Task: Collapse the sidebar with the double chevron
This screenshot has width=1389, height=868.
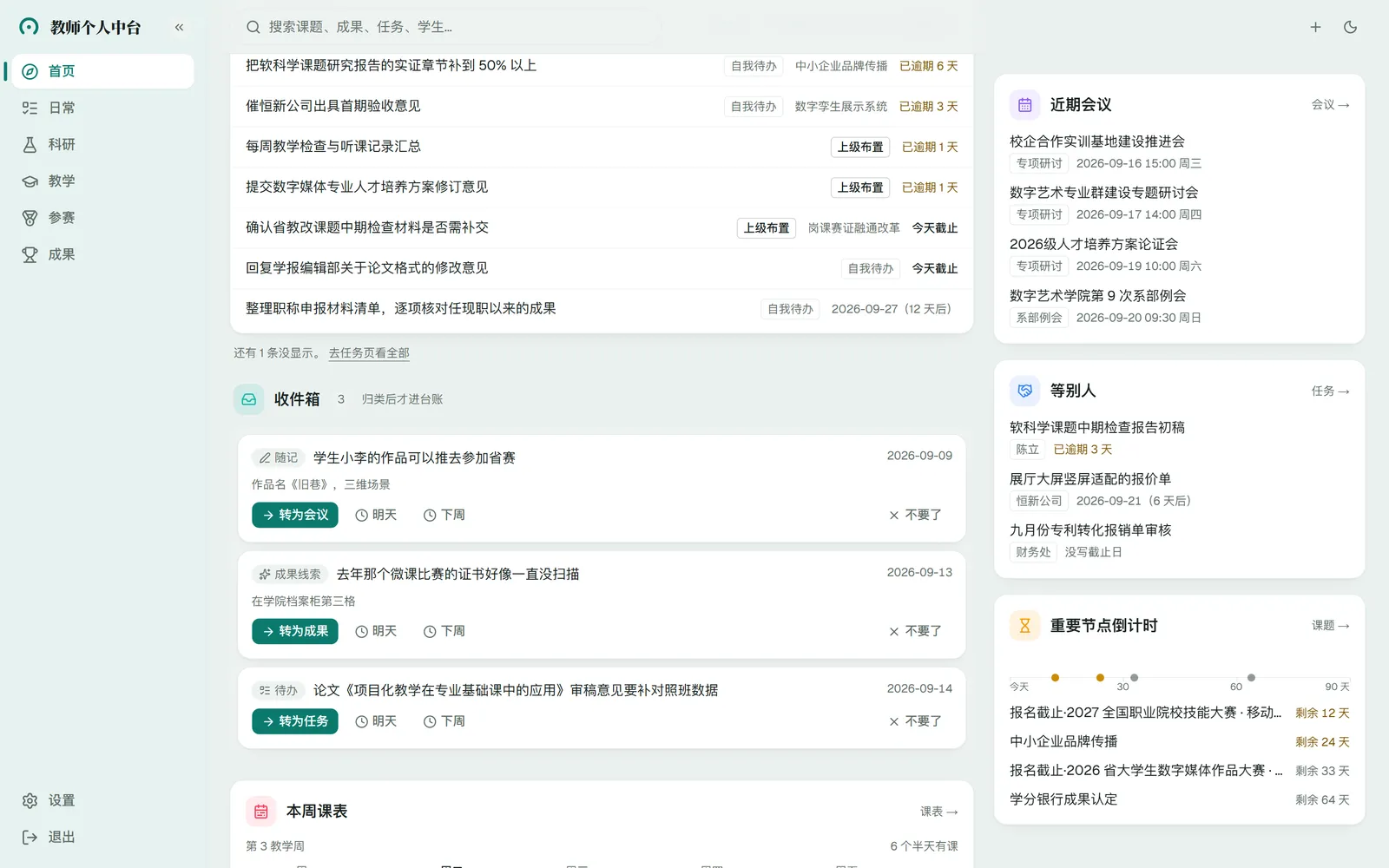Action: [179, 27]
